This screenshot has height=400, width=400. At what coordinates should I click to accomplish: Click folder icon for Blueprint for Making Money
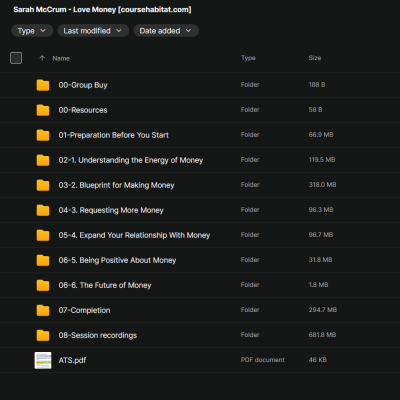[x=43, y=185]
